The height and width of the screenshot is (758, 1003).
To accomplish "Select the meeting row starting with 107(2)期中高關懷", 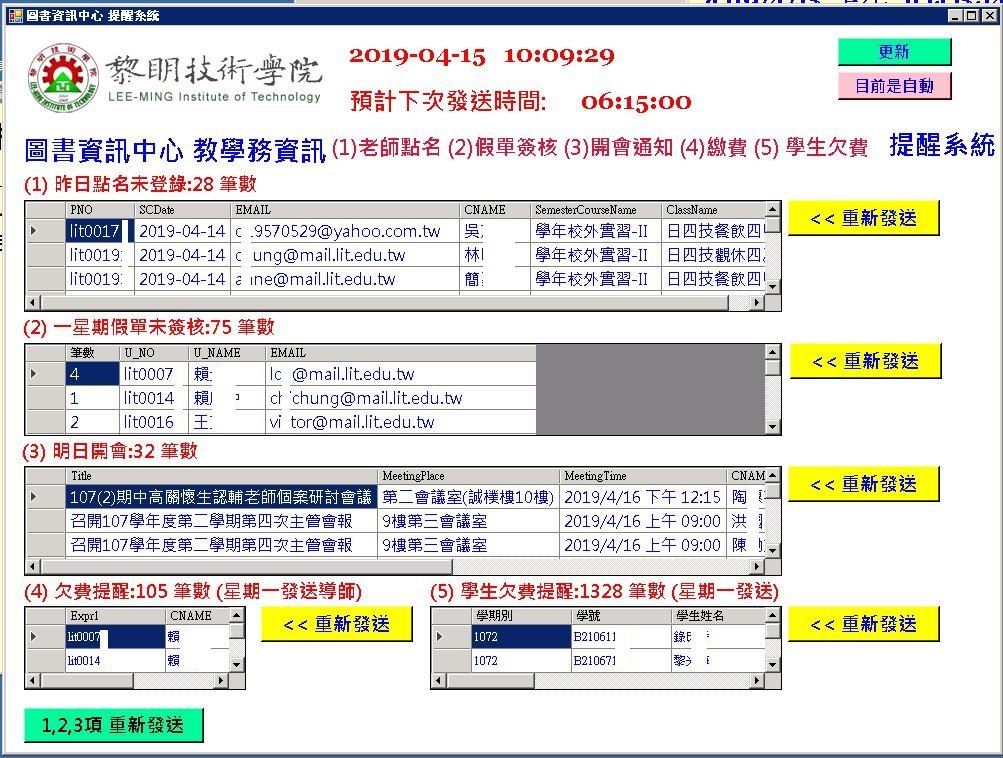I will tap(220, 496).
